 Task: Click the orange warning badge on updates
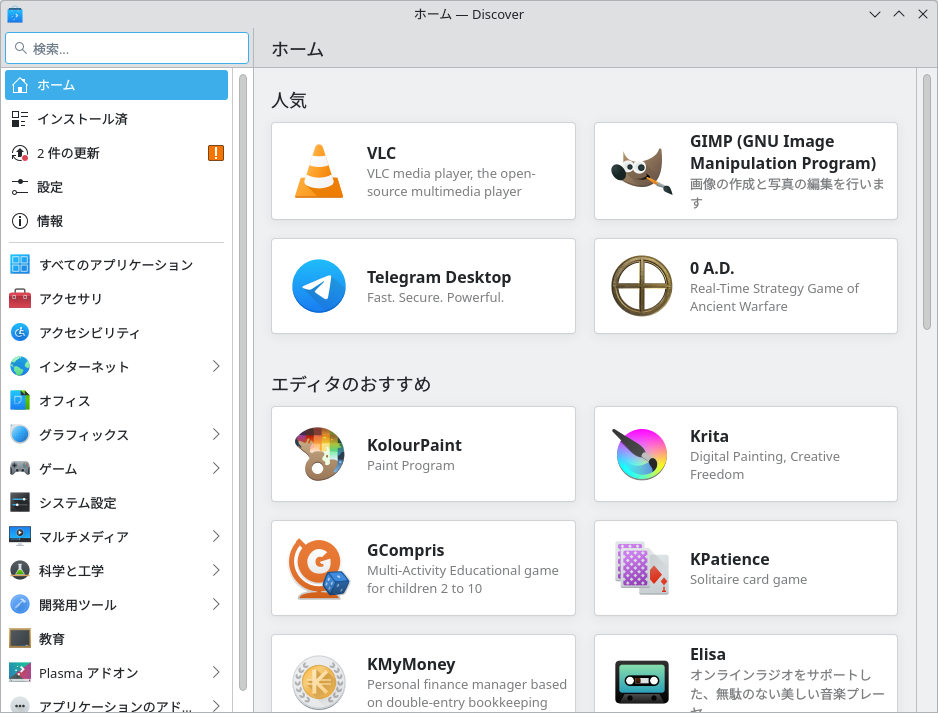click(x=216, y=153)
